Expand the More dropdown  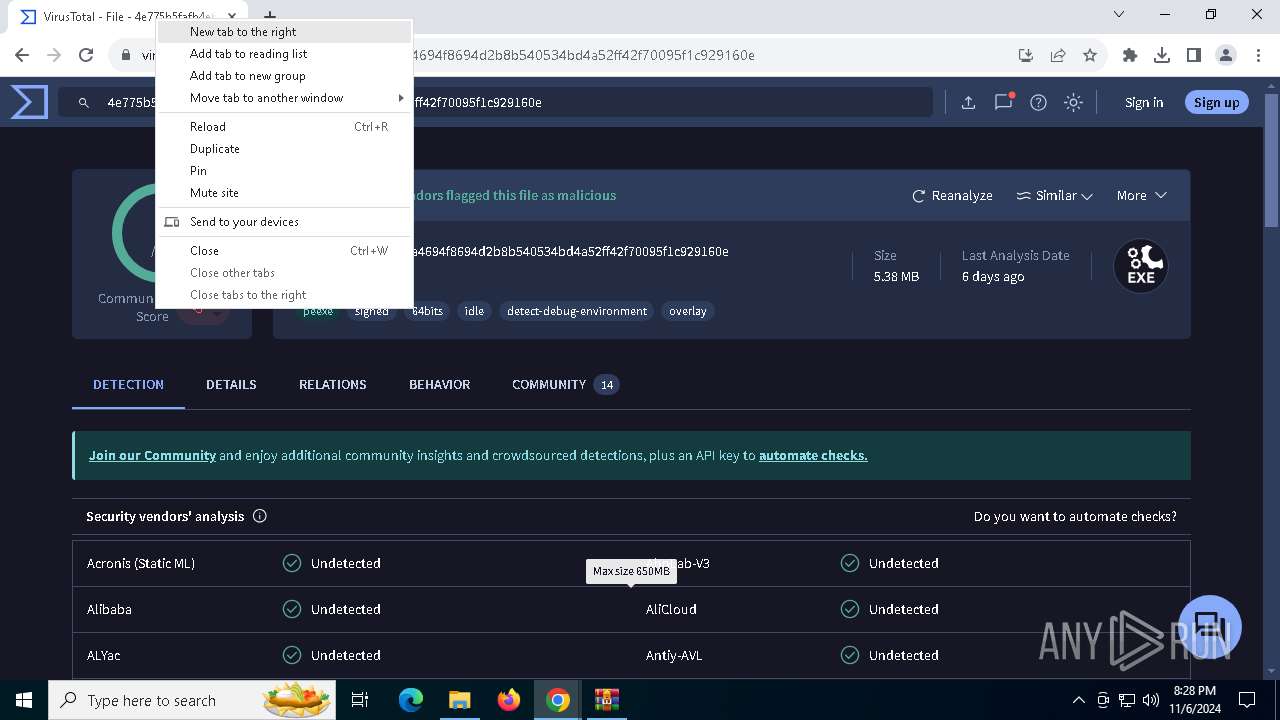(x=1141, y=195)
